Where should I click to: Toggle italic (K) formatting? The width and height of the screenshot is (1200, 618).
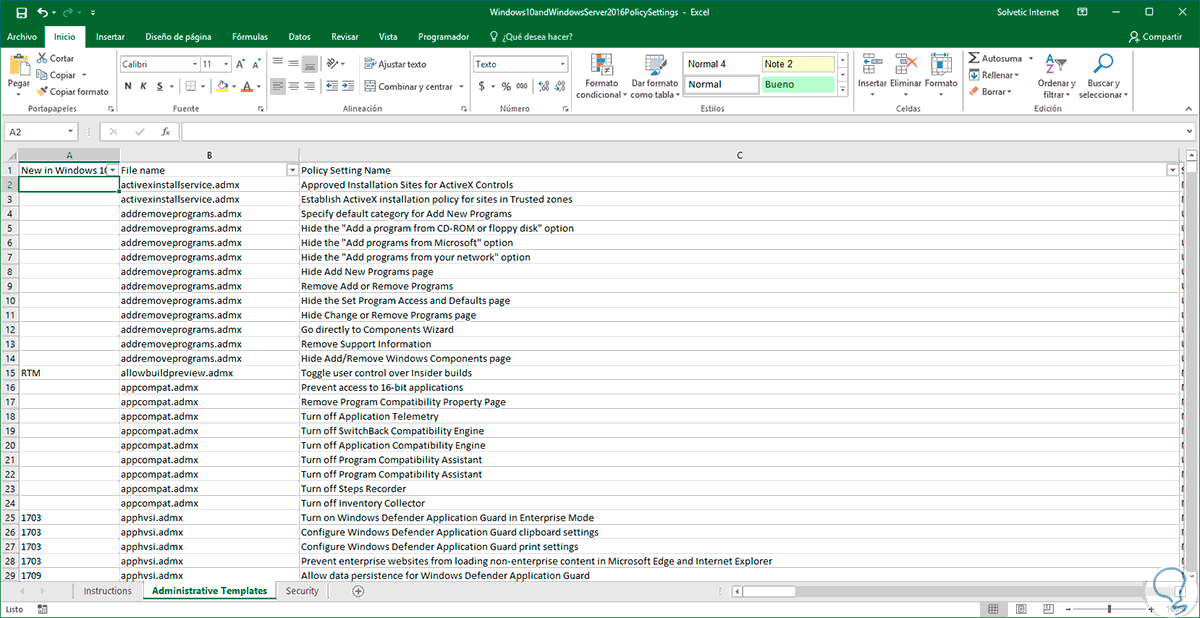144,86
